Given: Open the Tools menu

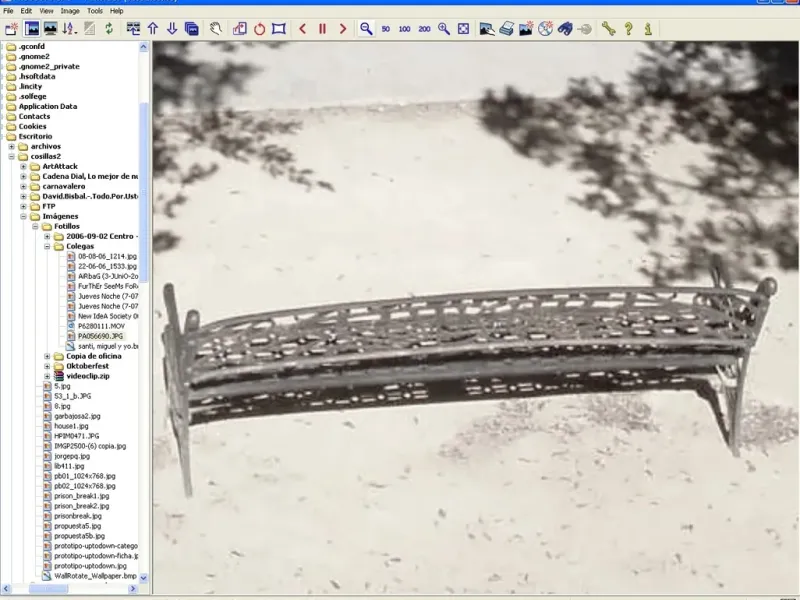Looking at the screenshot, I should point(95,10).
